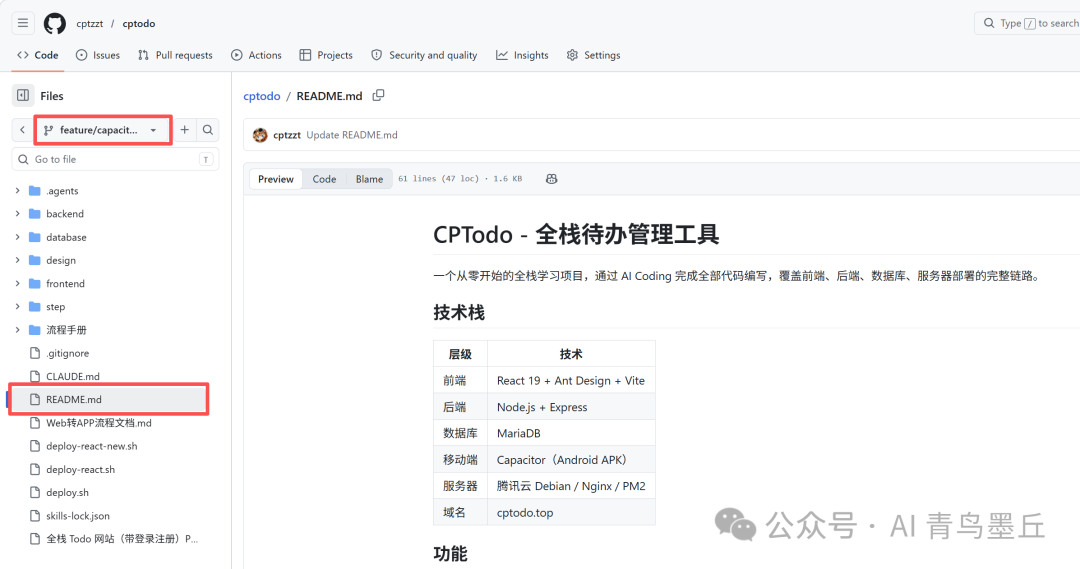Image resolution: width=1080 pixels, height=569 pixels.
Task: Click the cptodo.top domain cell
Action: point(571,513)
